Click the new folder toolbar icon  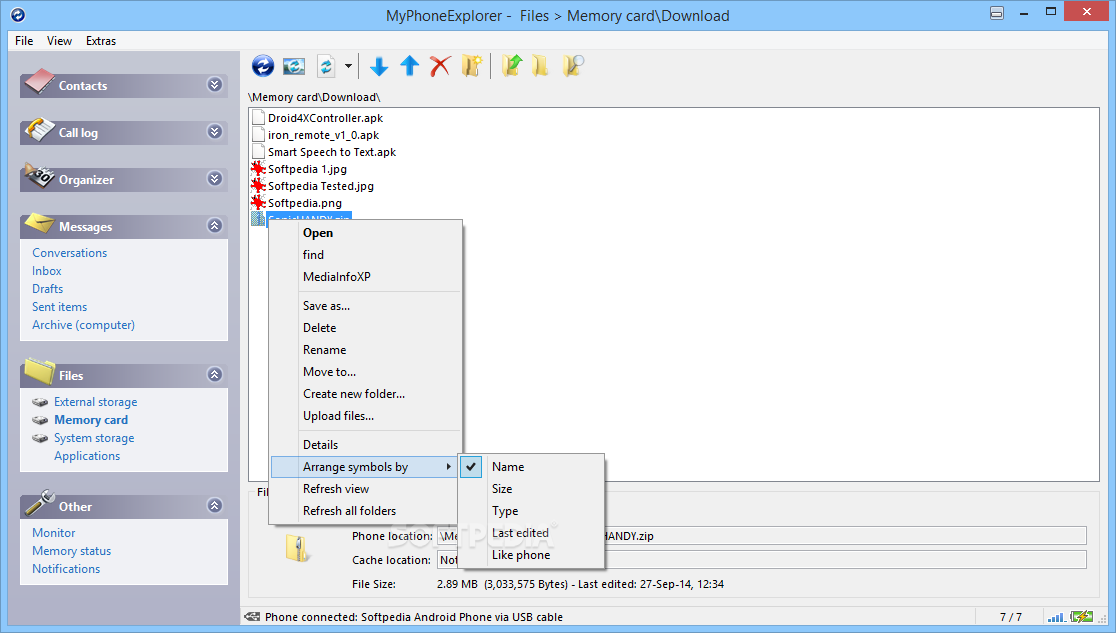click(x=472, y=66)
